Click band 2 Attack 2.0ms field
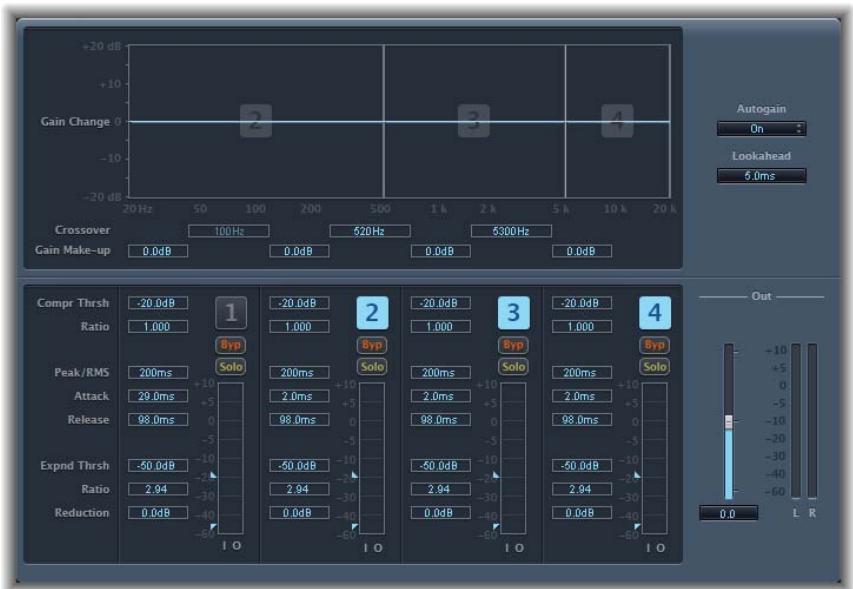The width and height of the screenshot is (853, 589). point(299,396)
